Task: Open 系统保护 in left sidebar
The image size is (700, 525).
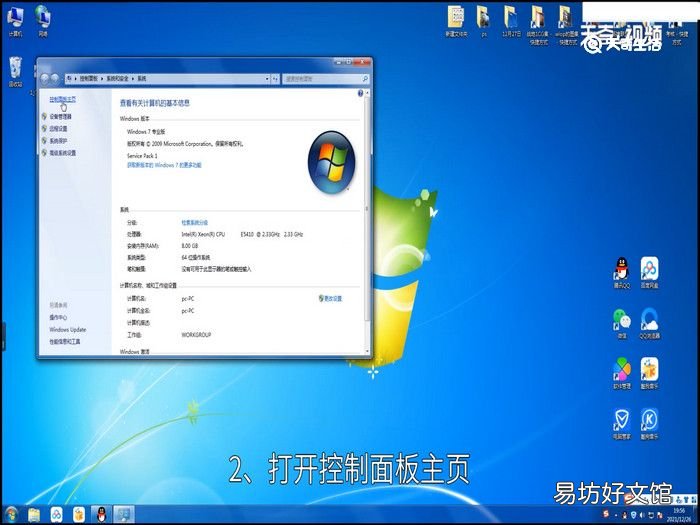Action: click(58, 141)
